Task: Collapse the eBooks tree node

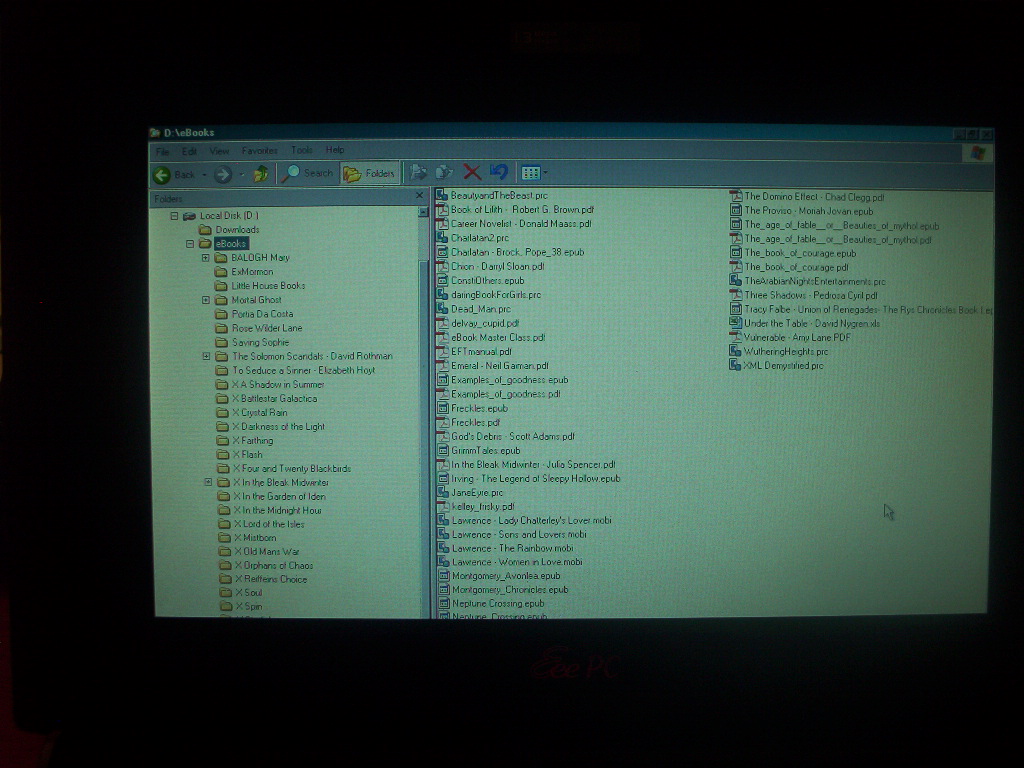Action: pos(190,244)
